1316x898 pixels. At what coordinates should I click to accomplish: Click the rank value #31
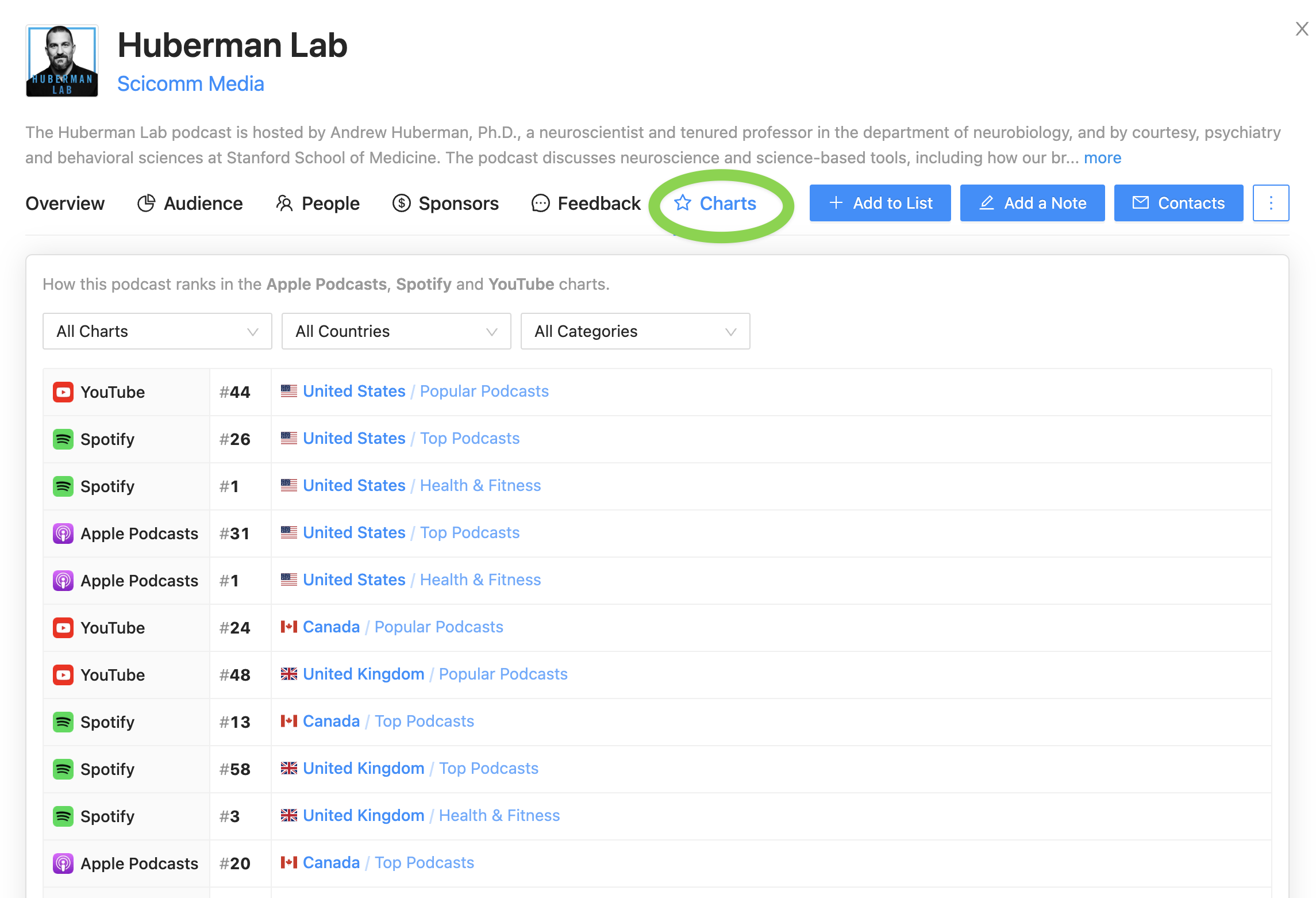[235, 534]
